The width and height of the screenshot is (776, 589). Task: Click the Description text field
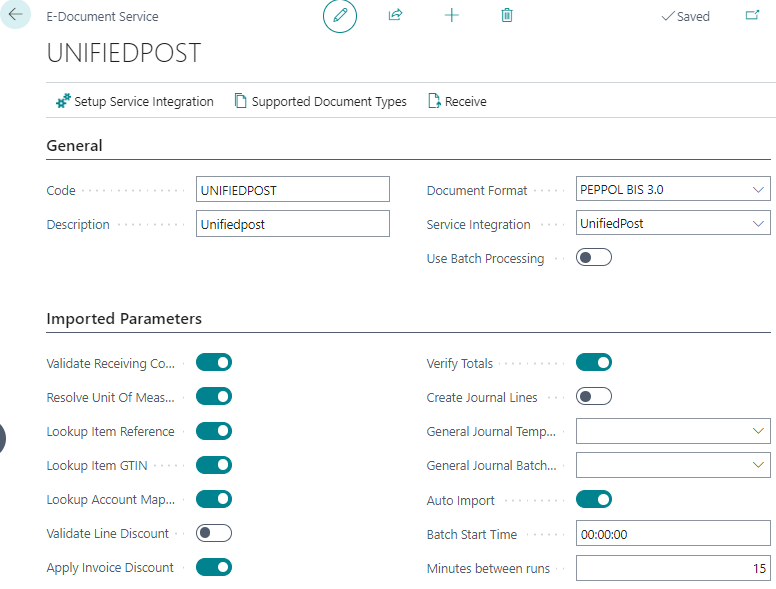pos(292,224)
